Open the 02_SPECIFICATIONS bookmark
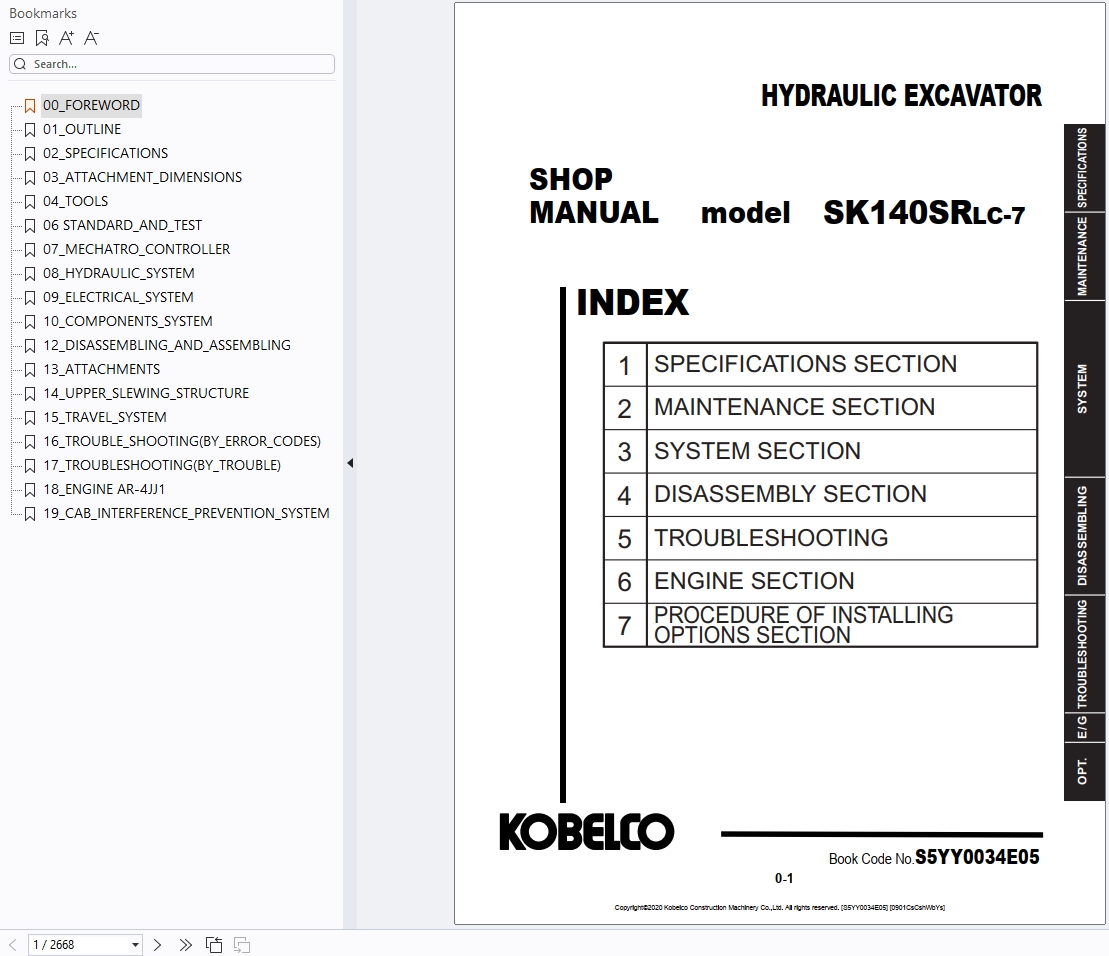Screen dimensions: 1109x956 pyautogui.click(x=105, y=153)
